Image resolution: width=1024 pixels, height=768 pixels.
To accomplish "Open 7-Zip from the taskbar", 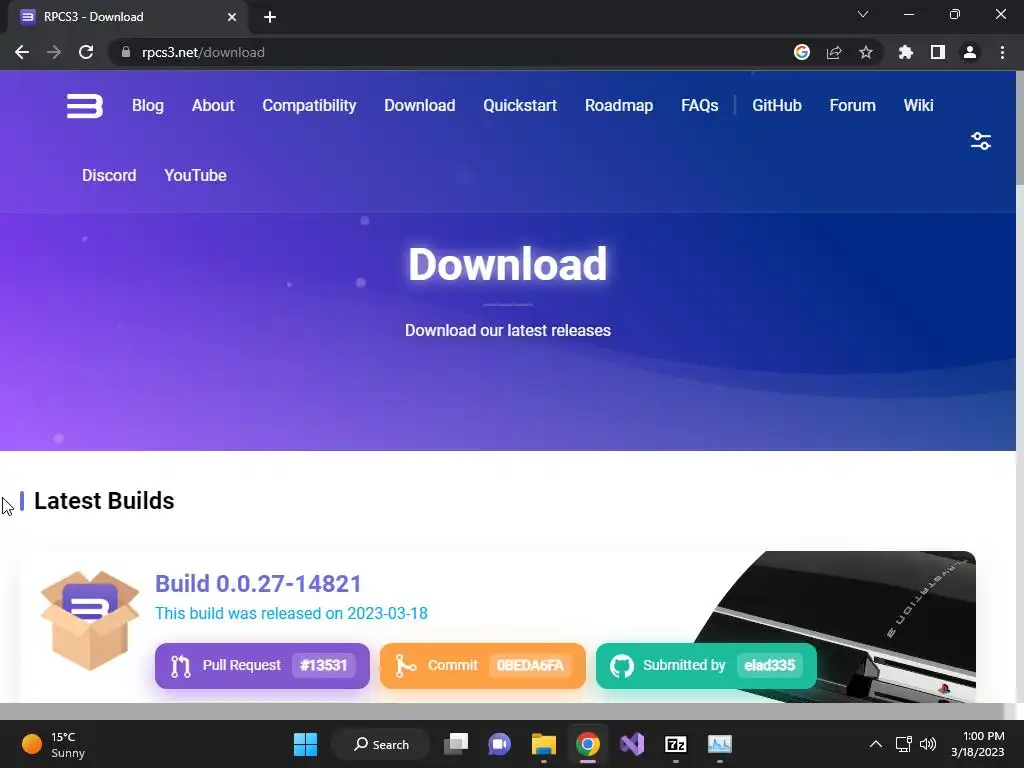I will click(x=676, y=744).
